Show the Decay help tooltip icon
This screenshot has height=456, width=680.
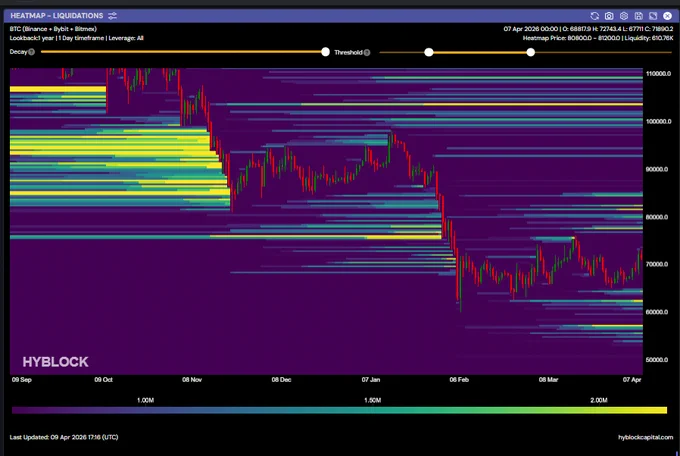tap(31, 52)
